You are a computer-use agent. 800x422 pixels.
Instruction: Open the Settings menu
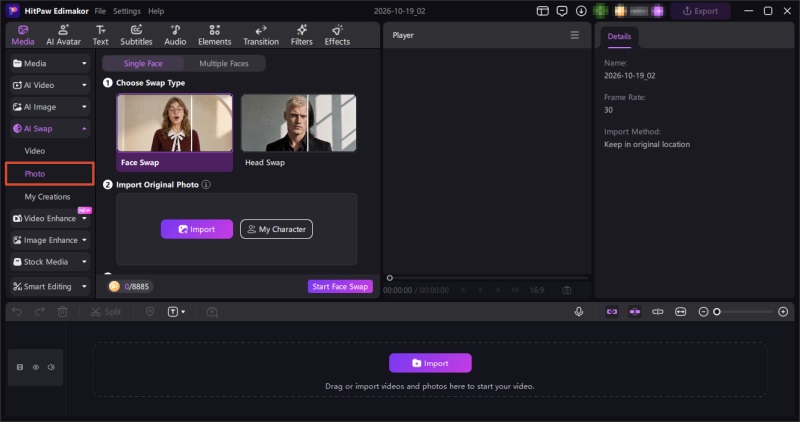127,11
